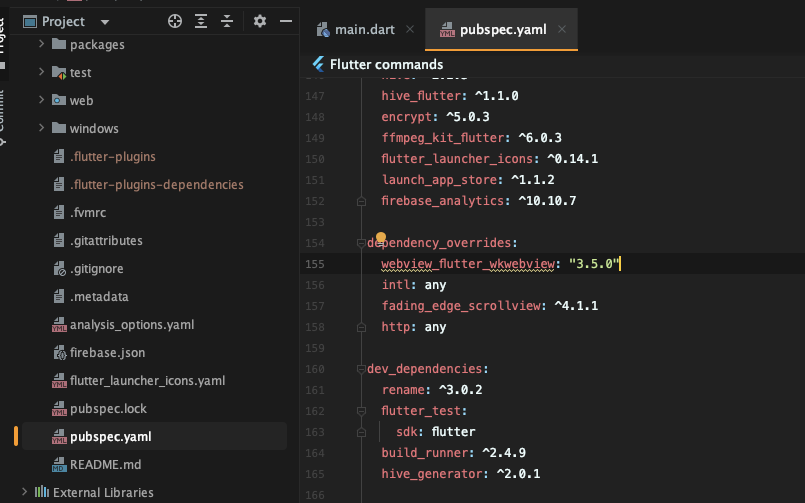The width and height of the screenshot is (805, 503).
Task: Hide the Project tool window
Action: 286,21
